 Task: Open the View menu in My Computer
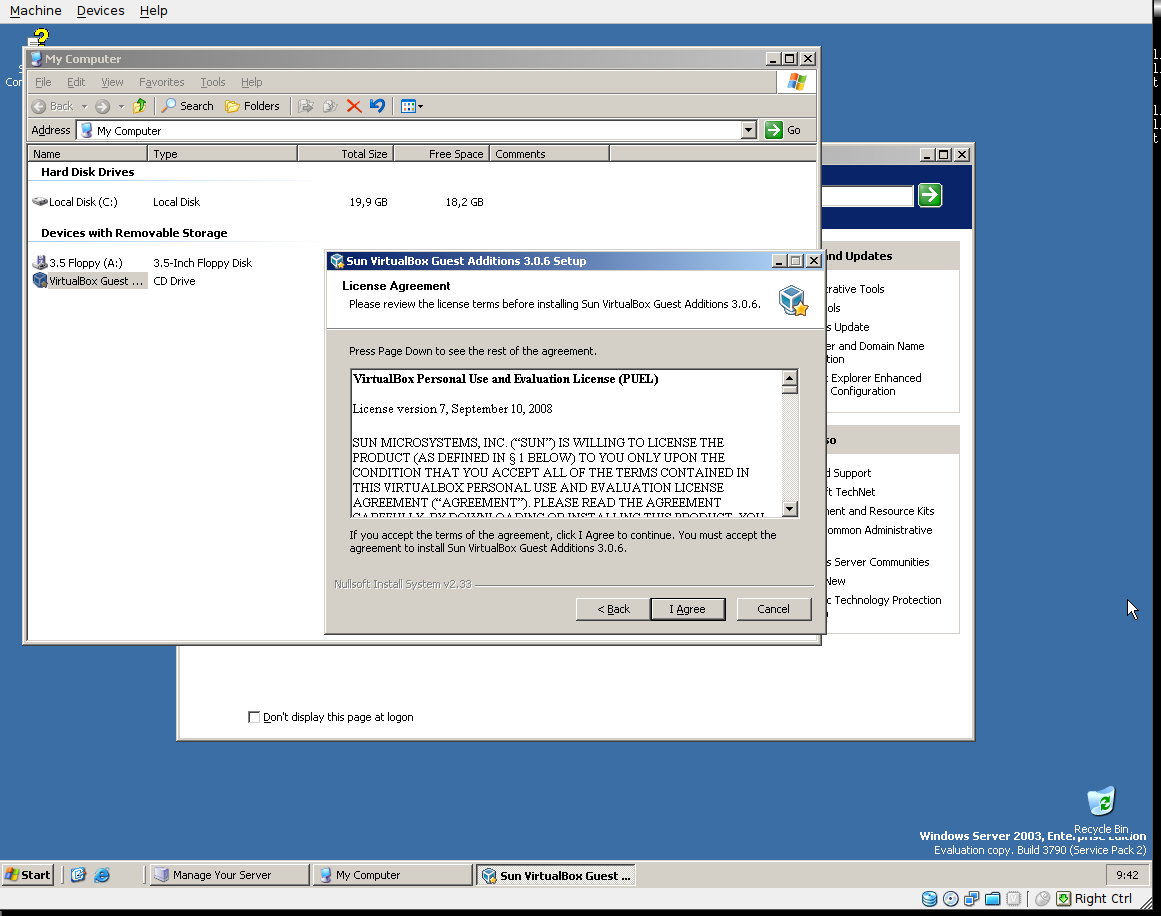(x=112, y=82)
